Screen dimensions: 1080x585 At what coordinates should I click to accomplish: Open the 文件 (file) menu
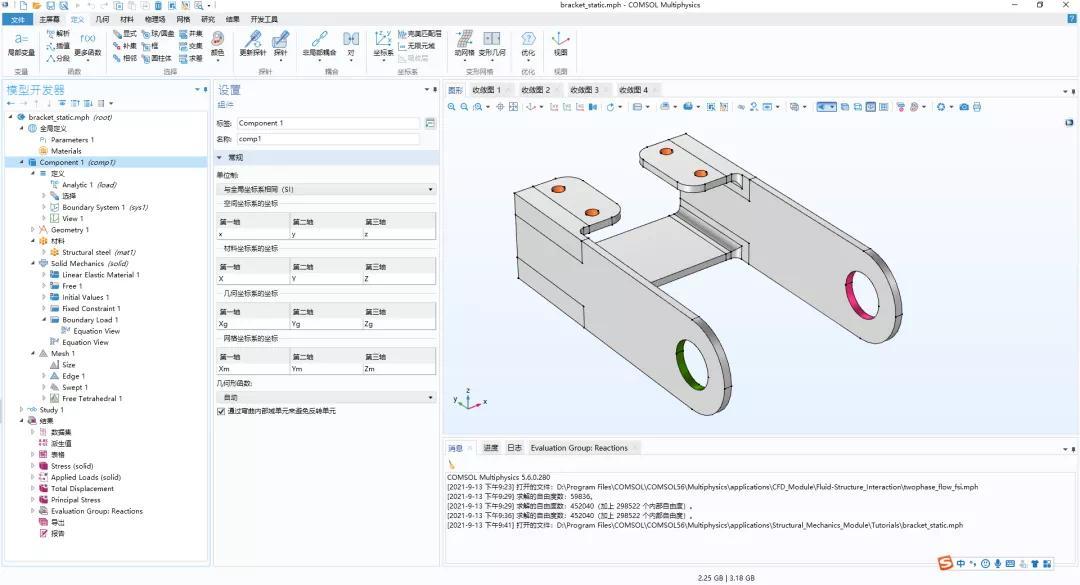coord(18,19)
